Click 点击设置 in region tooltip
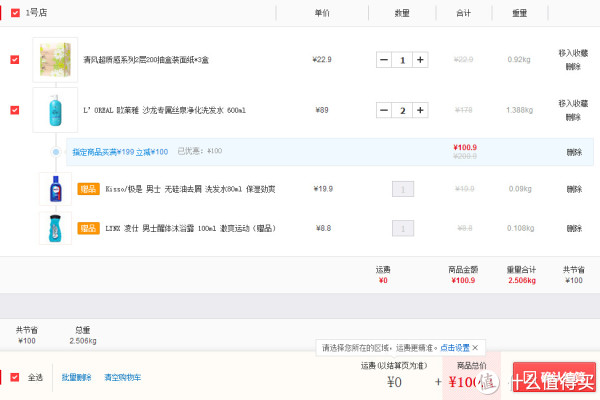Screen dimensions: 600x400 [455, 348]
